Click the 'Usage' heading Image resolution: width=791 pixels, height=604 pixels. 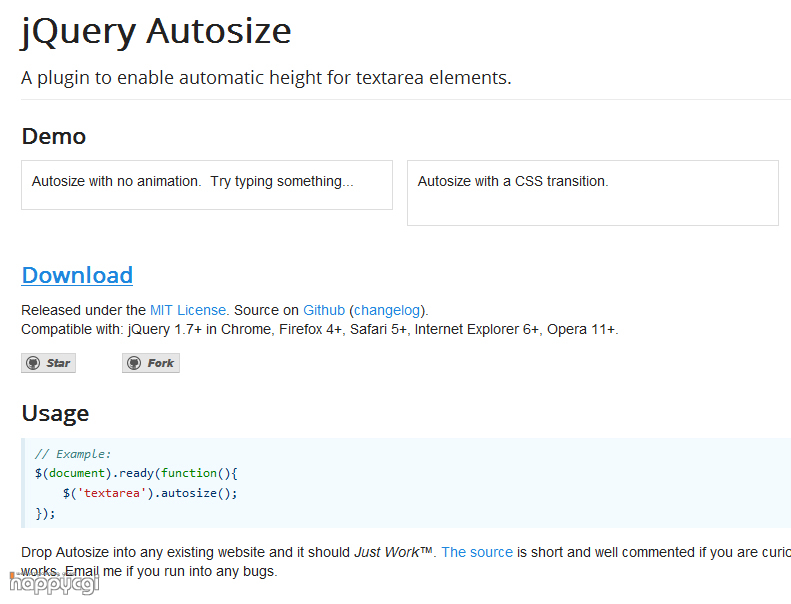pyautogui.click(x=55, y=413)
